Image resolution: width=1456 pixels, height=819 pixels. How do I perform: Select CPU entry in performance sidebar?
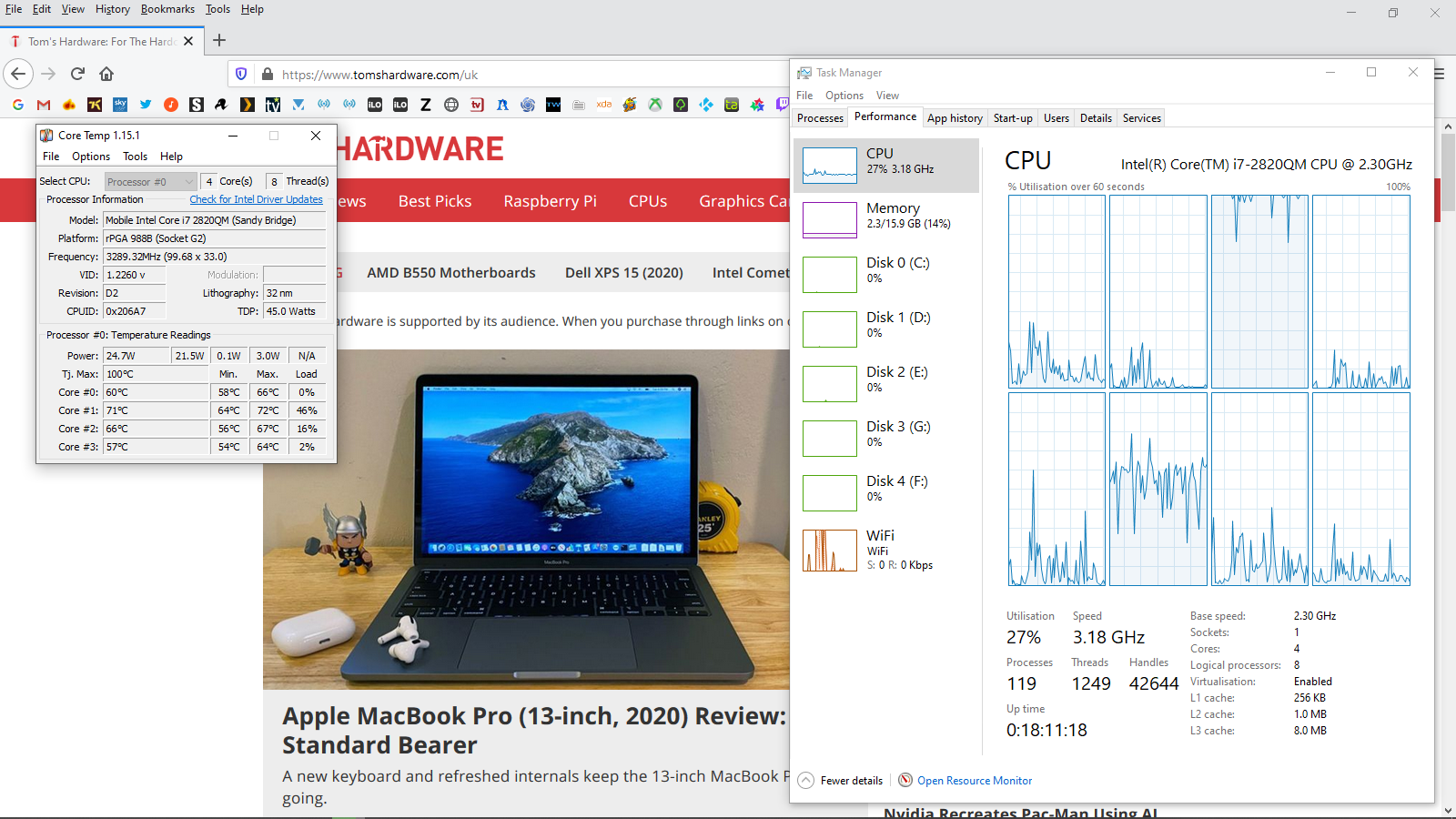886,165
